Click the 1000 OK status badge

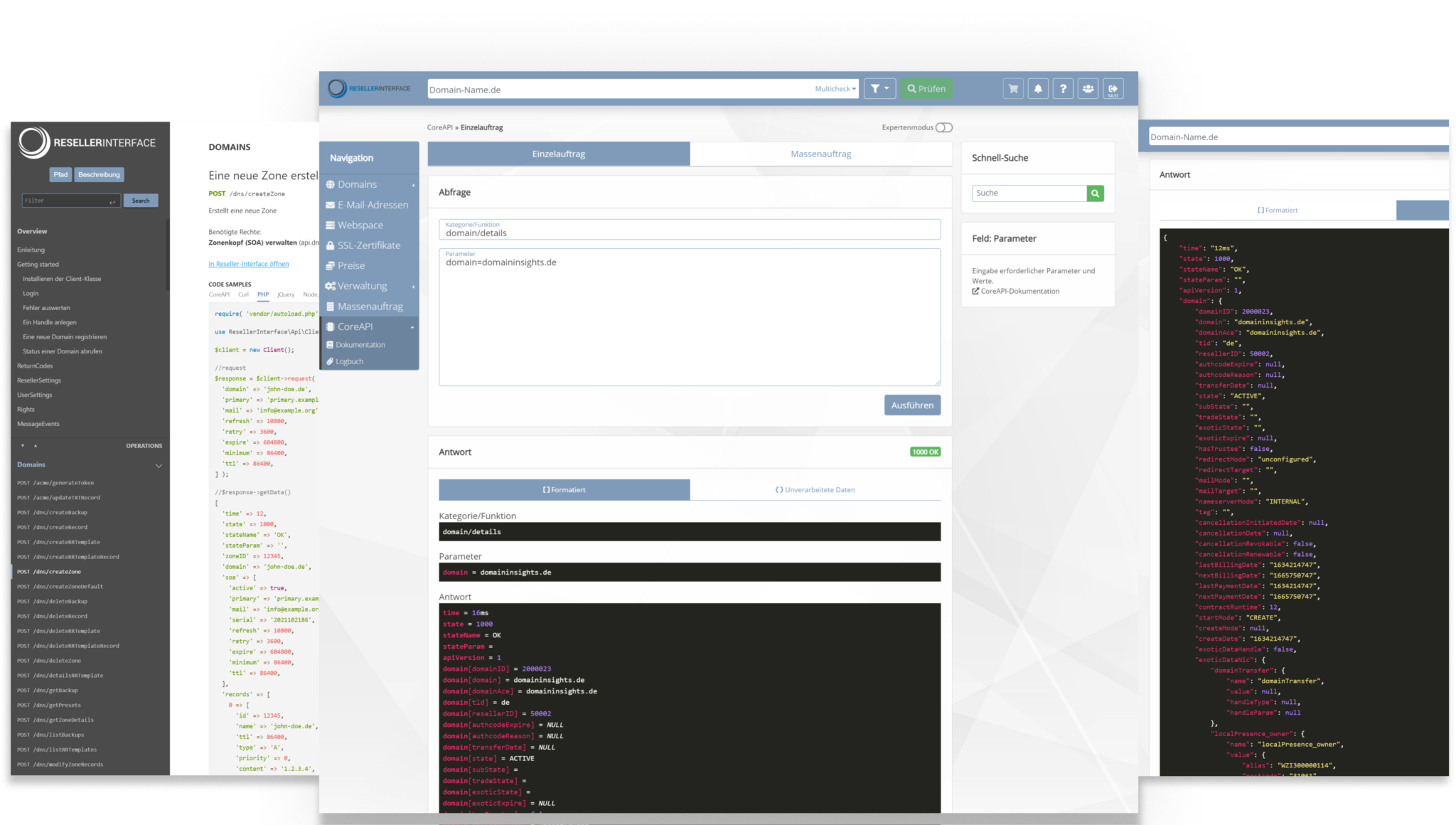click(x=925, y=452)
